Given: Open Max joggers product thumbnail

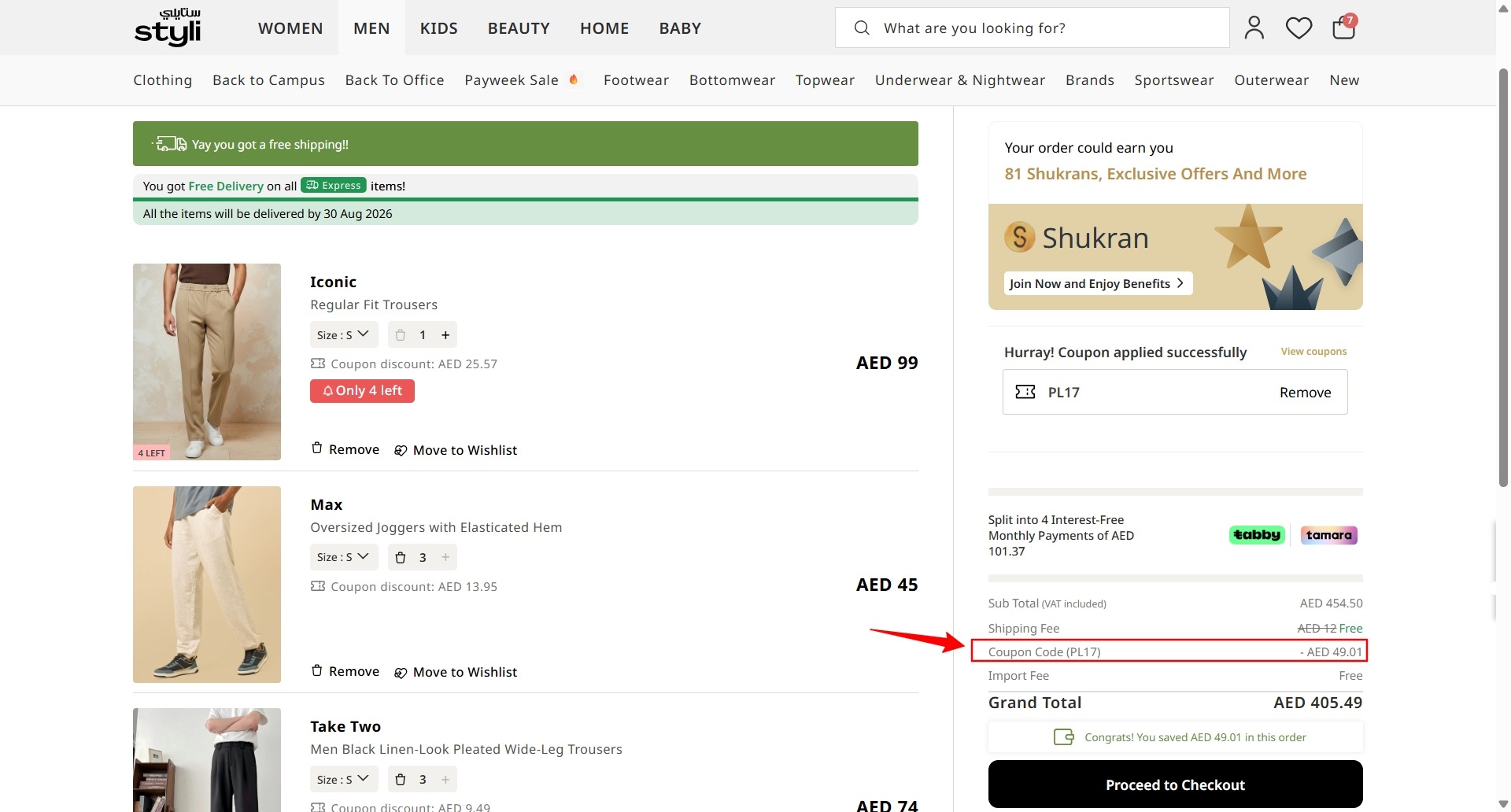Looking at the screenshot, I should (x=207, y=585).
